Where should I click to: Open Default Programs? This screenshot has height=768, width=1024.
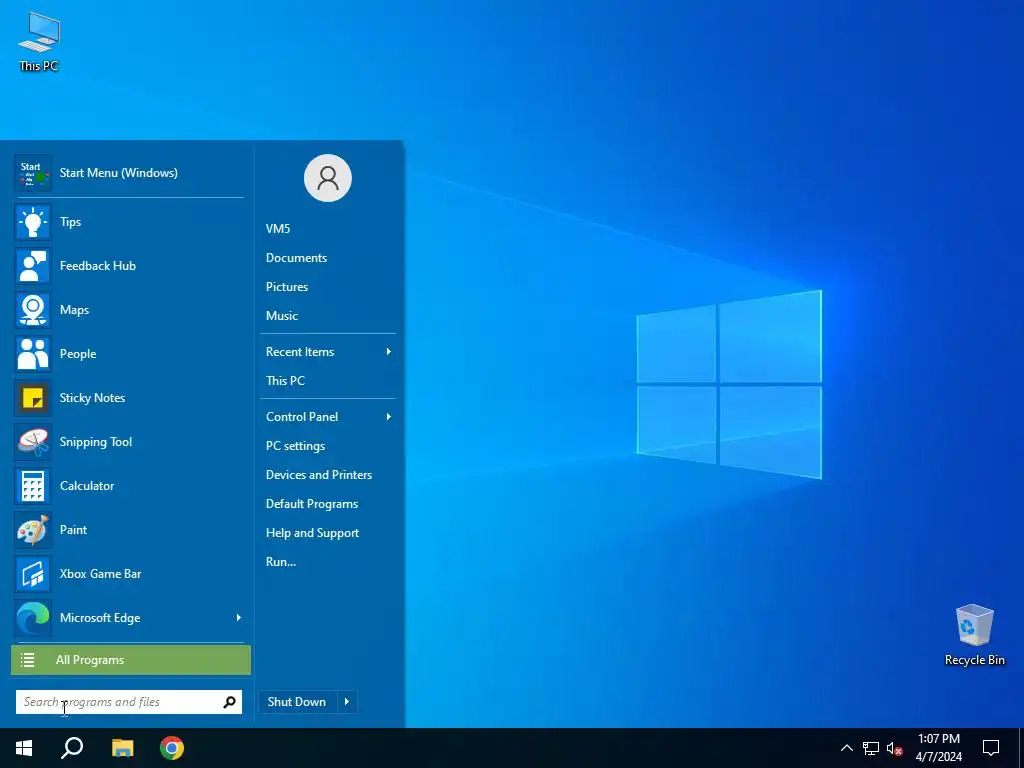[312, 504]
